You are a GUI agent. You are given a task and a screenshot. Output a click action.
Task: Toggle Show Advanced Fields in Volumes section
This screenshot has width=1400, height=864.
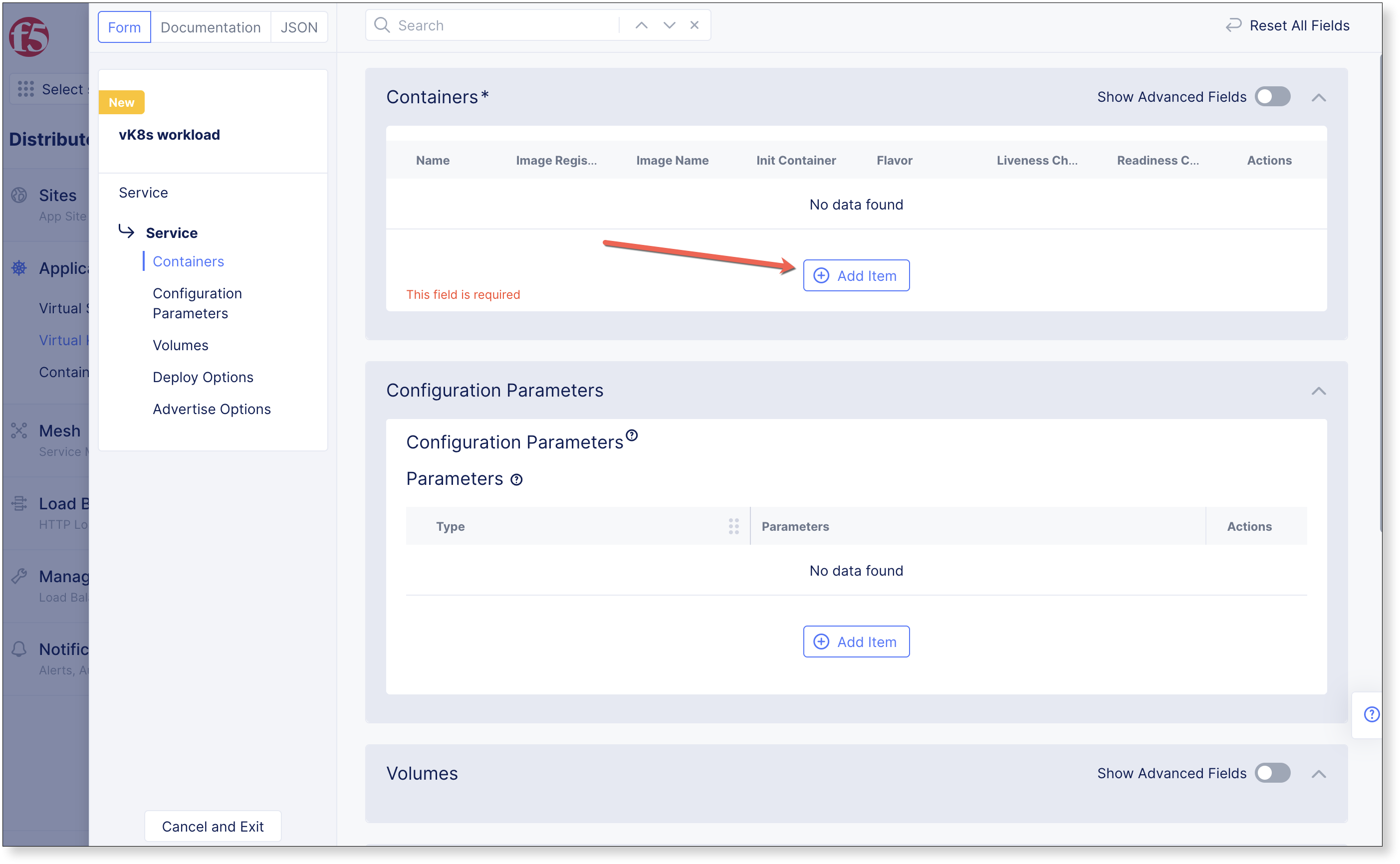tap(1273, 773)
